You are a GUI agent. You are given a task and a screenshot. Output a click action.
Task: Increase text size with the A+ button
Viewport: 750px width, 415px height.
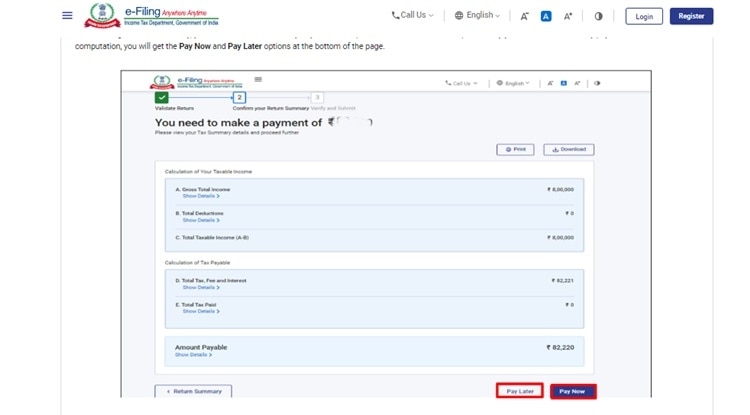[x=568, y=16]
